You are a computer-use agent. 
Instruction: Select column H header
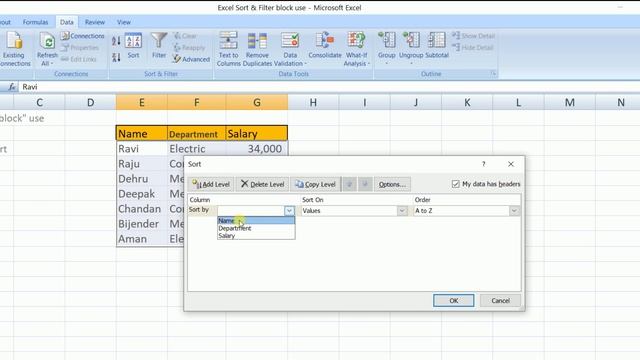tap(313, 102)
